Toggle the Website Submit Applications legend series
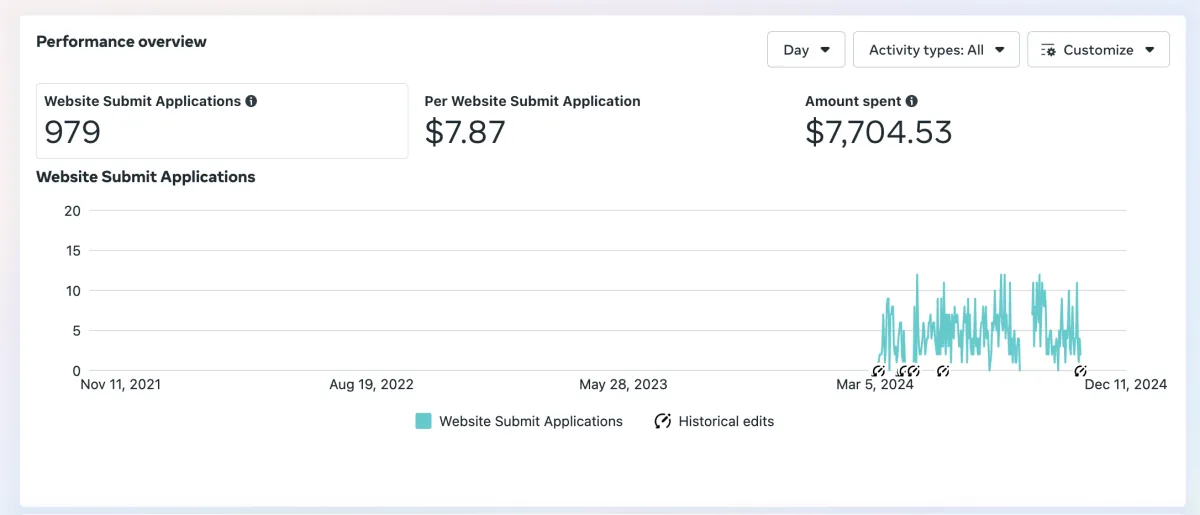 tap(531, 421)
